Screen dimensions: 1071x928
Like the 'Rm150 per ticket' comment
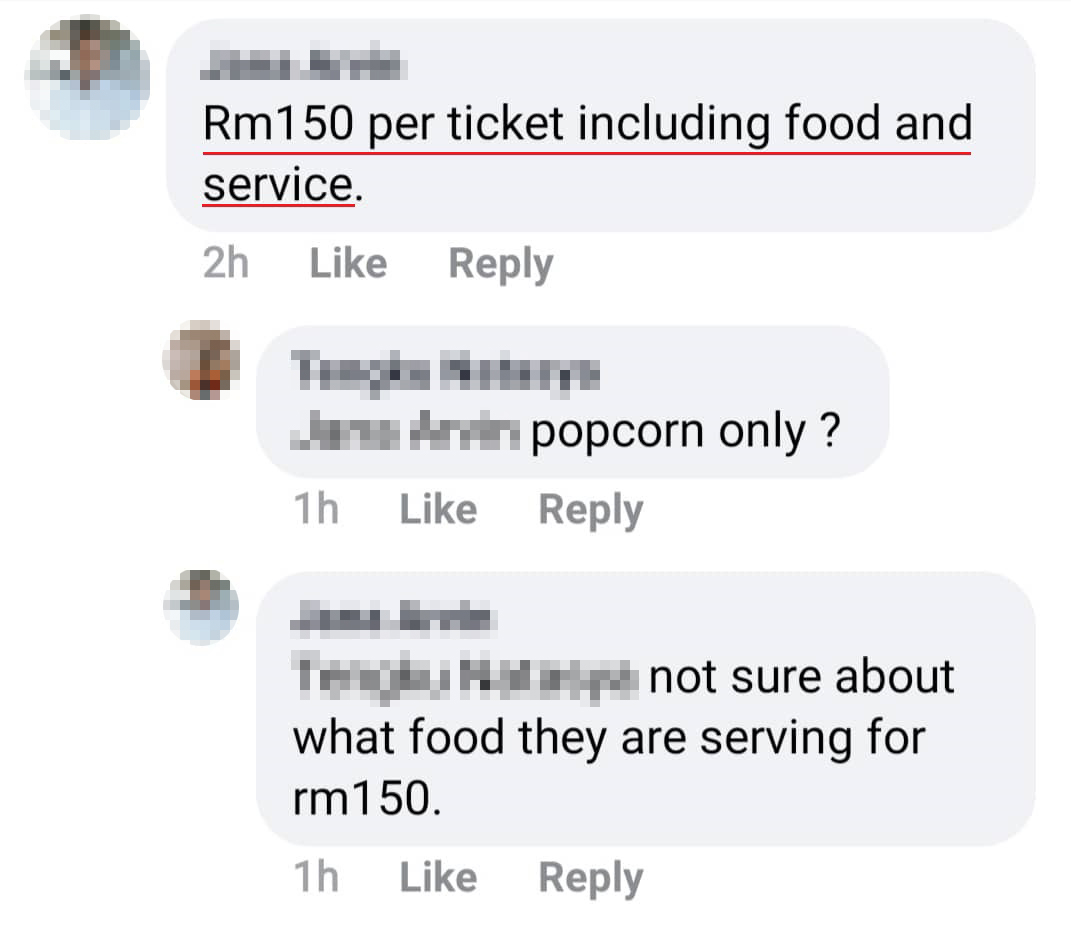point(348,264)
